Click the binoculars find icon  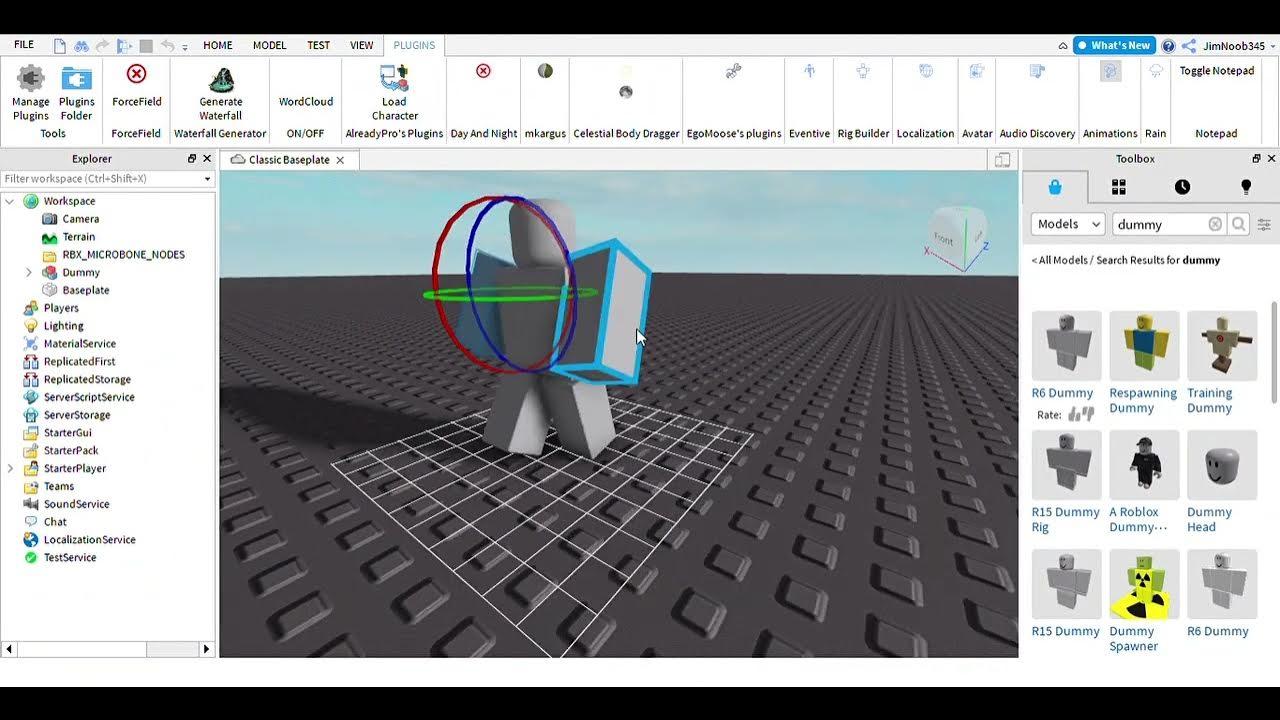(81, 46)
